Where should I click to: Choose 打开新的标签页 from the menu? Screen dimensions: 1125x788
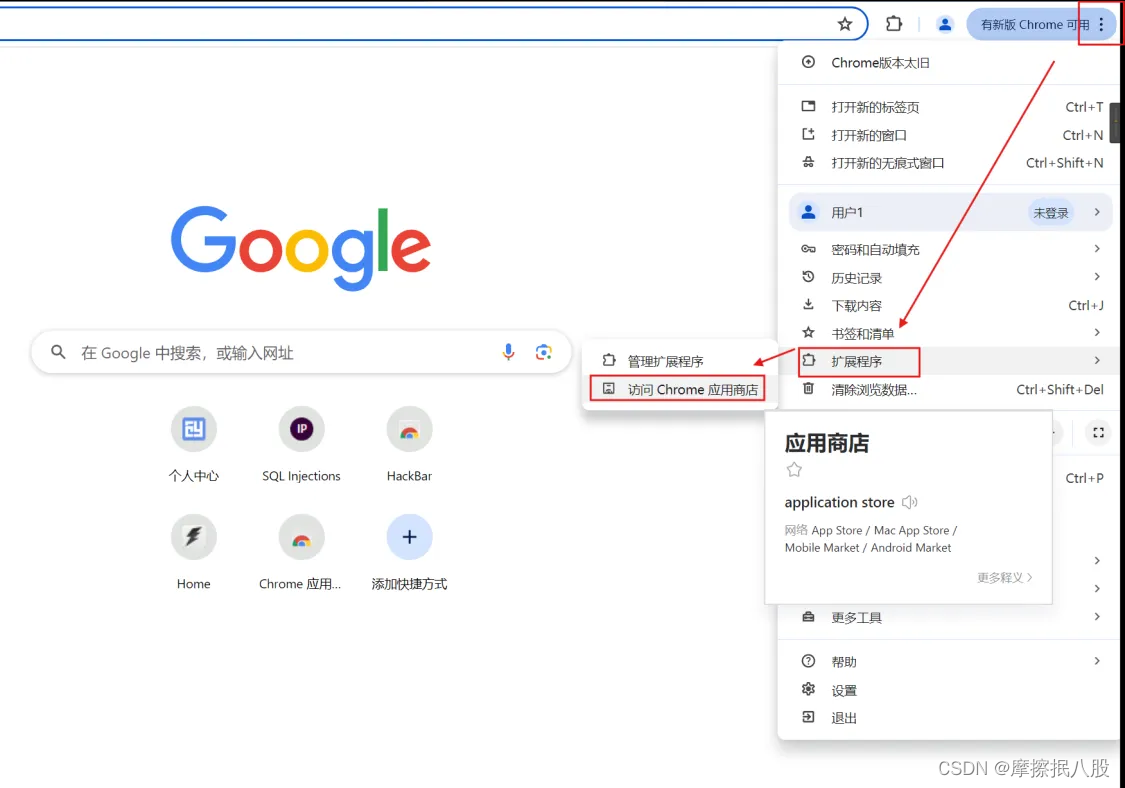[949, 107]
